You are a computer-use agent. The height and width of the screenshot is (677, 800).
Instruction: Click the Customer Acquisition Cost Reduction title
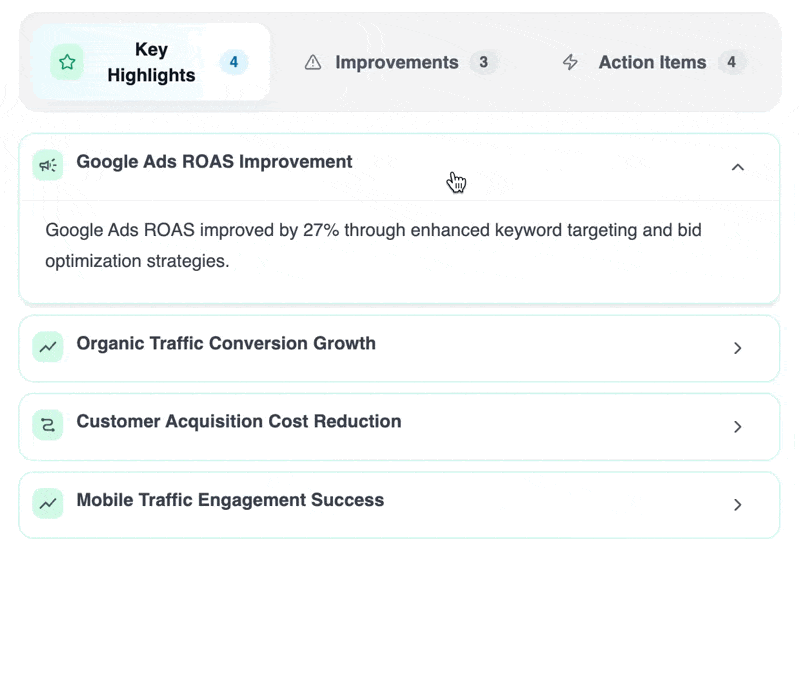point(239,422)
